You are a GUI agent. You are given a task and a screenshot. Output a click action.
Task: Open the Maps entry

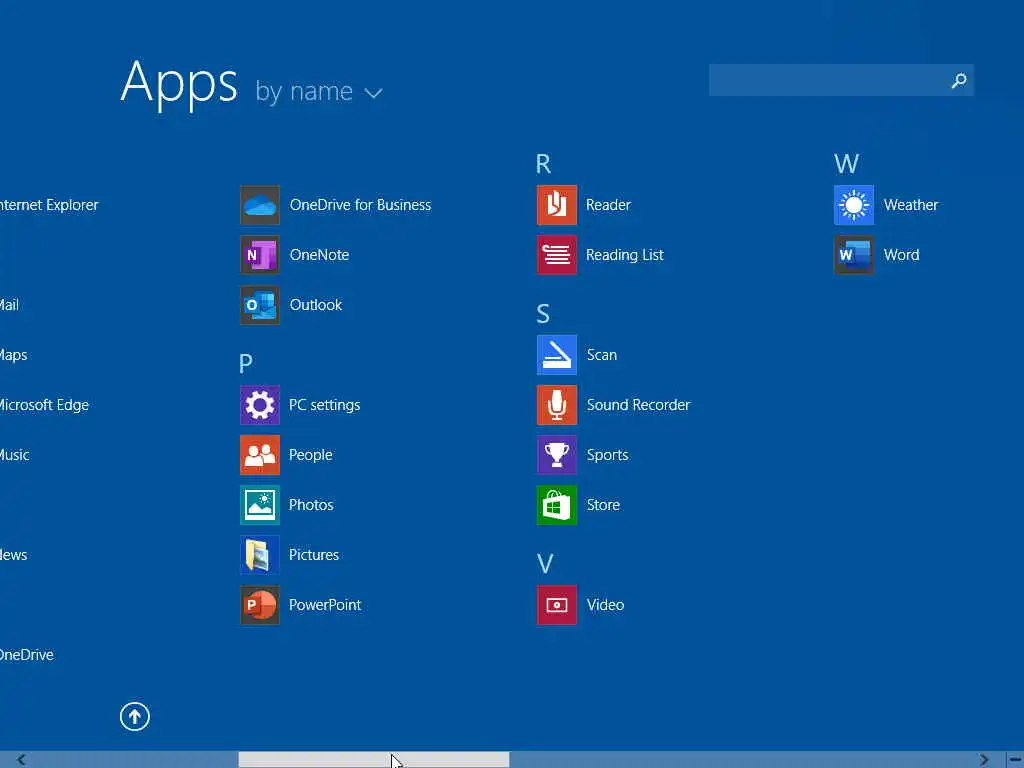[14, 355]
